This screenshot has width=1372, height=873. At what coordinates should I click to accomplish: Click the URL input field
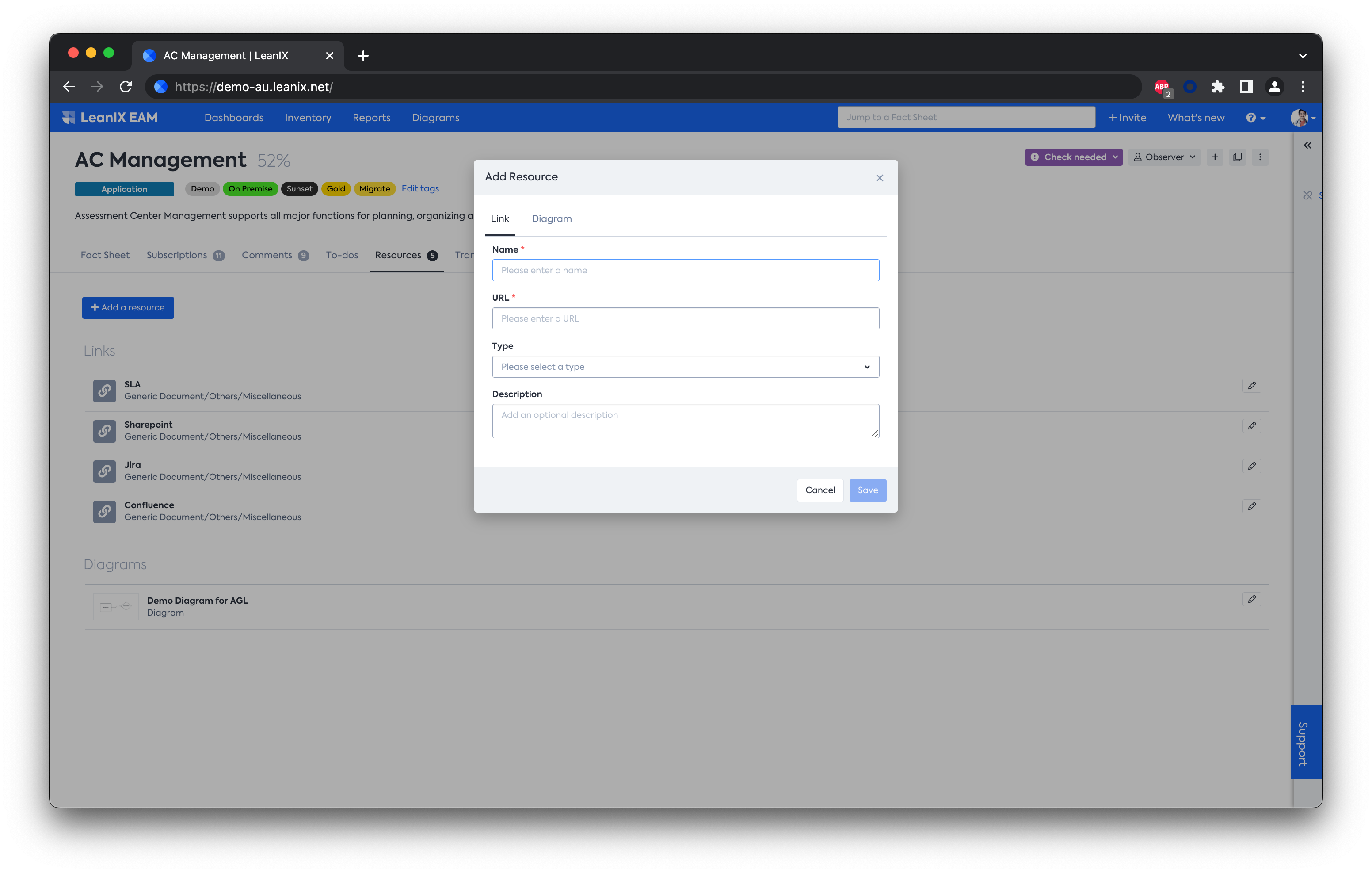click(686, 318)
